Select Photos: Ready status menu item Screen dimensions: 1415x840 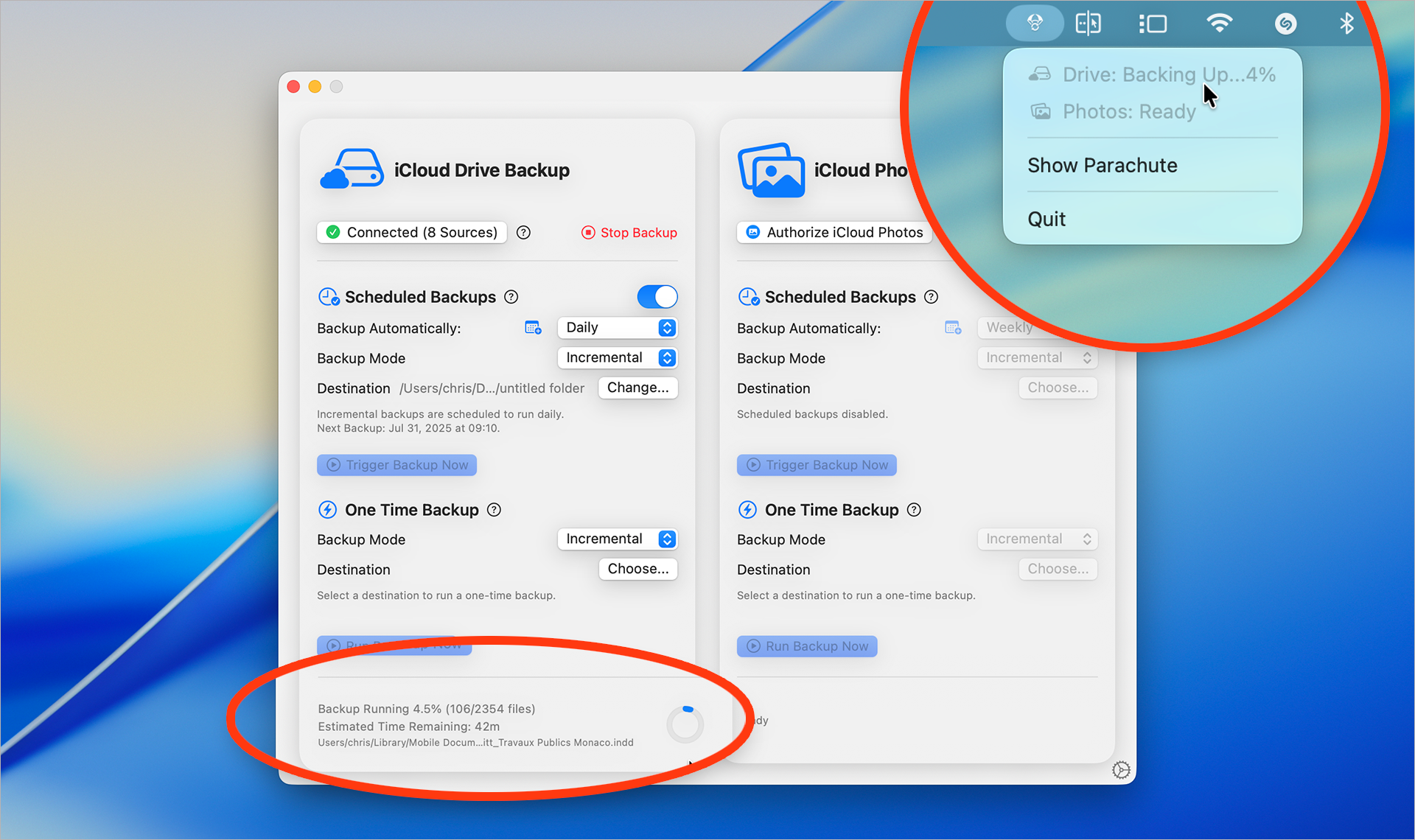[x=1153, y=111]
